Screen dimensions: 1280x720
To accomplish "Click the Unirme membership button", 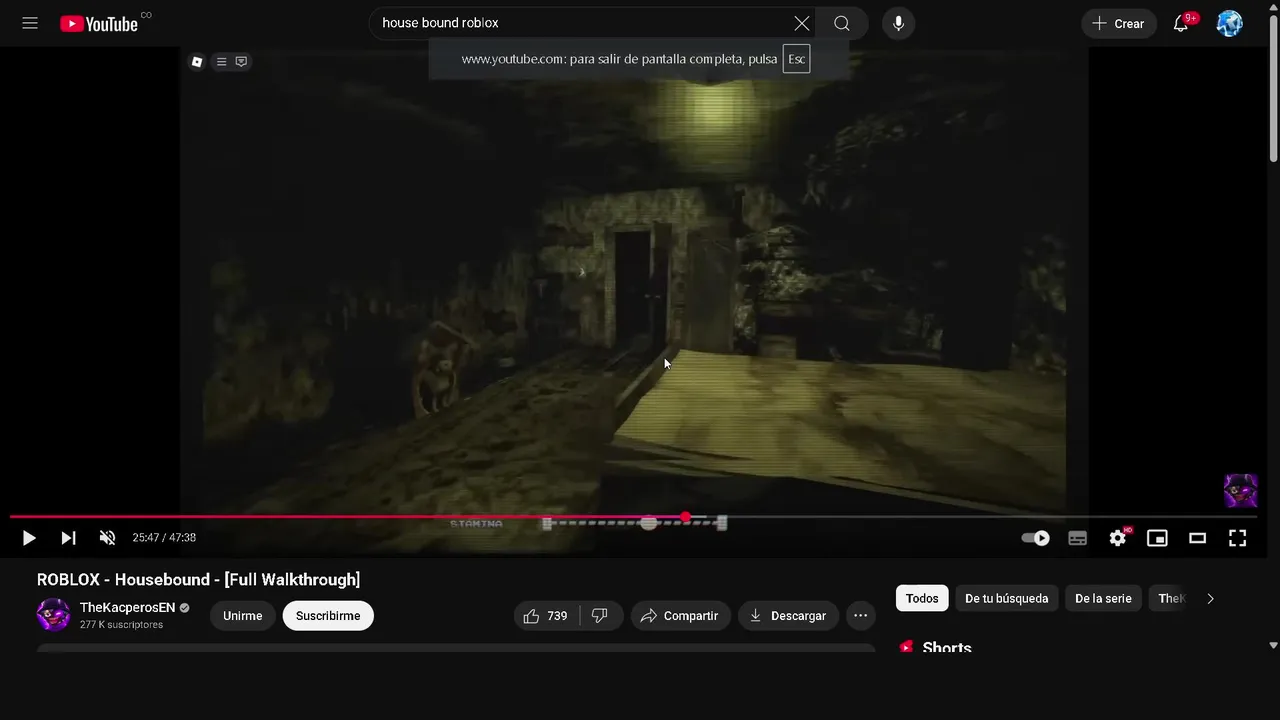I will coord(242,616).
